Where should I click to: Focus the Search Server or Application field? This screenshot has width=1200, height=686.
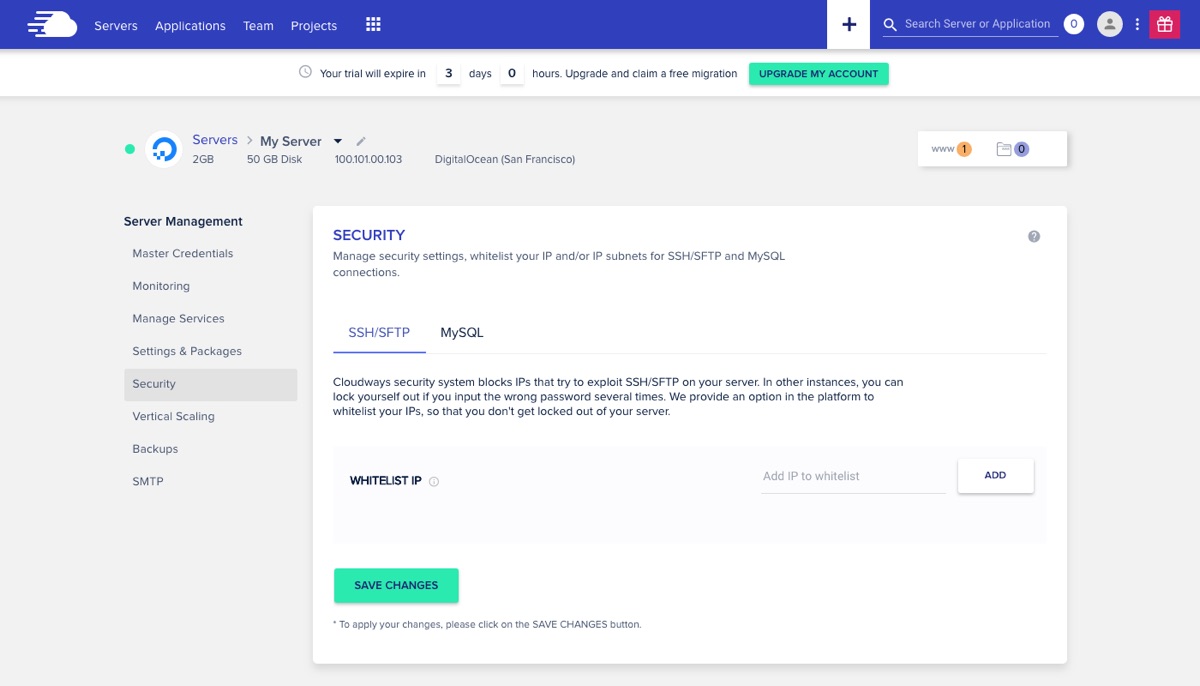(978, 24)
